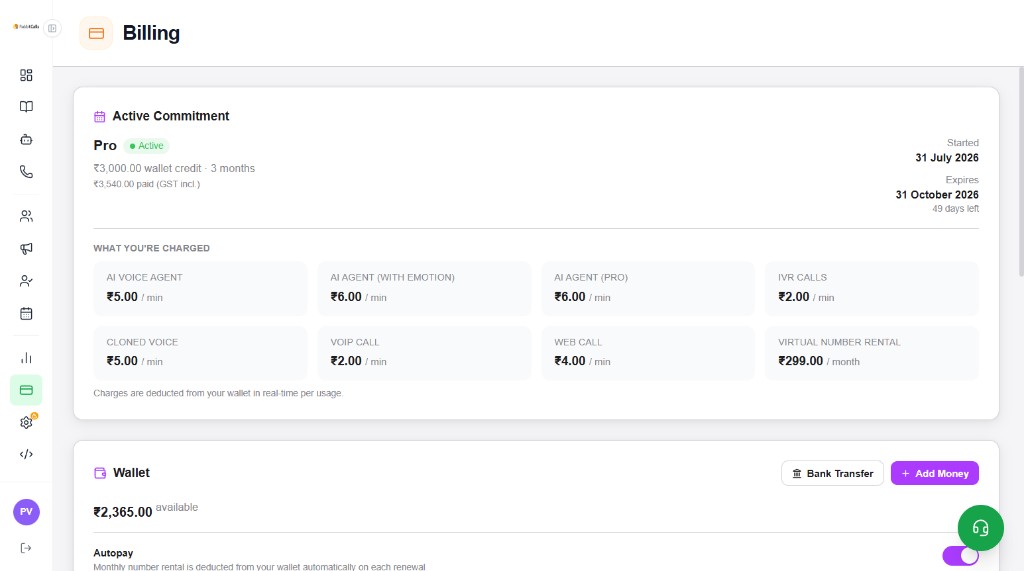Open the developer code brackets icon

point(26,454)
